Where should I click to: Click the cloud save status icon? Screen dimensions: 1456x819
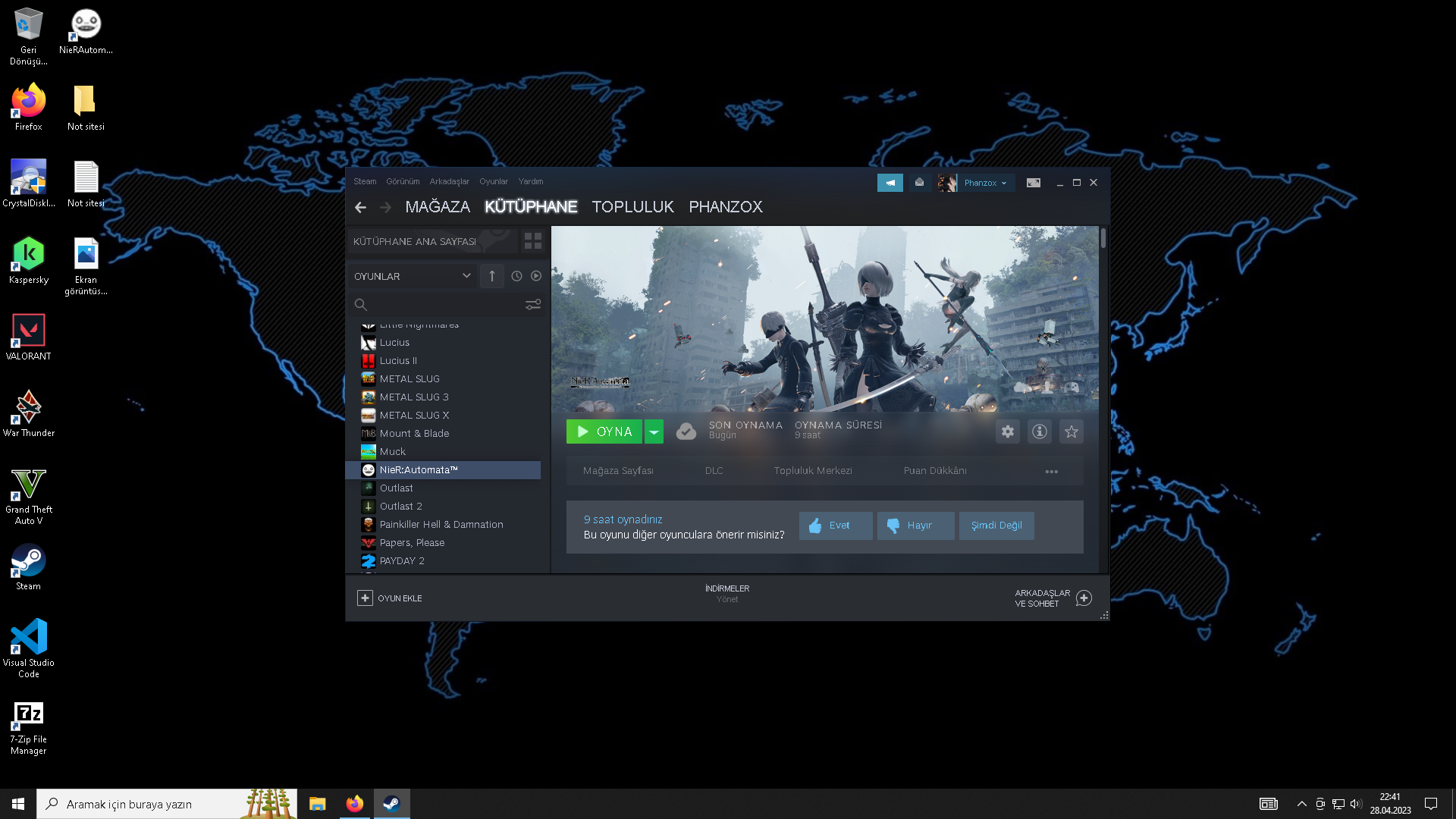[x=686, y=431]
